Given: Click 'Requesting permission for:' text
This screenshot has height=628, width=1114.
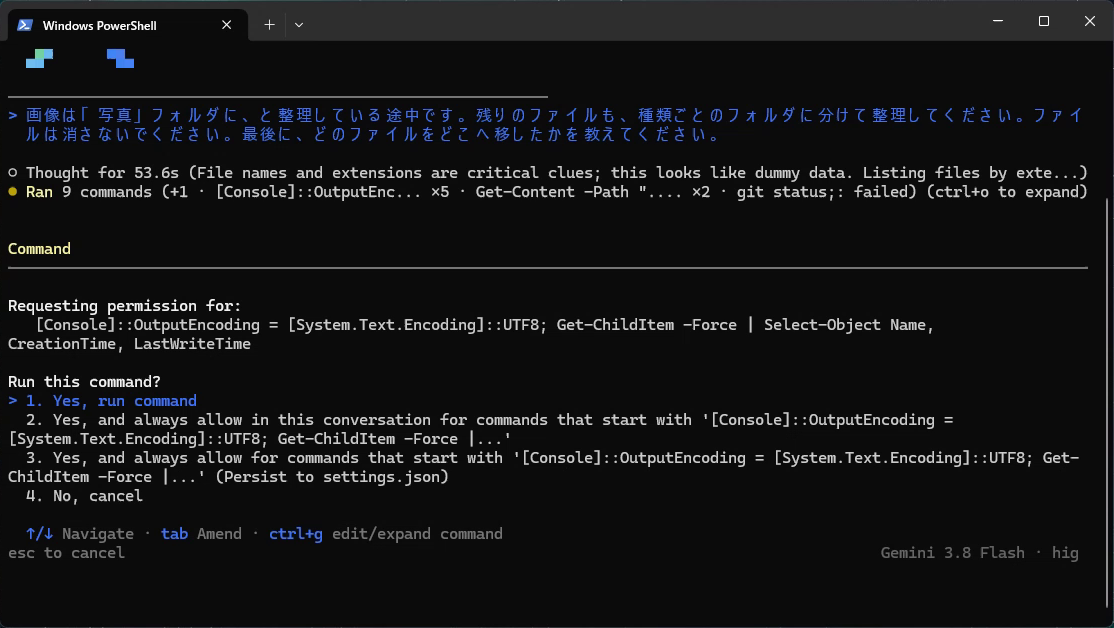Looking at the screenshot, I should [x=124, y=305].
